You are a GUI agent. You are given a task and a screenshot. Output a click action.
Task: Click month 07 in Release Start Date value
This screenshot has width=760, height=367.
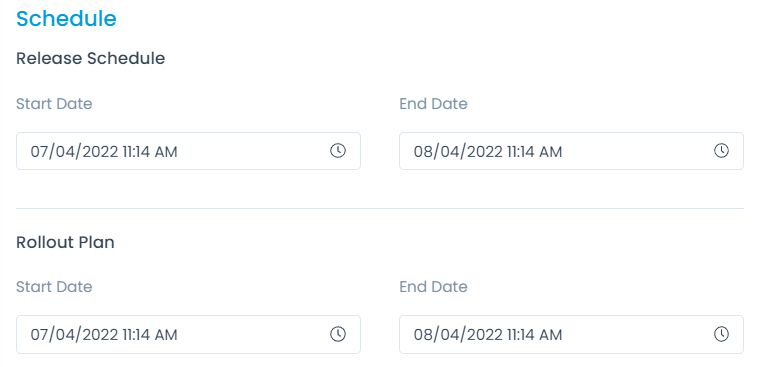click(40, 152)
